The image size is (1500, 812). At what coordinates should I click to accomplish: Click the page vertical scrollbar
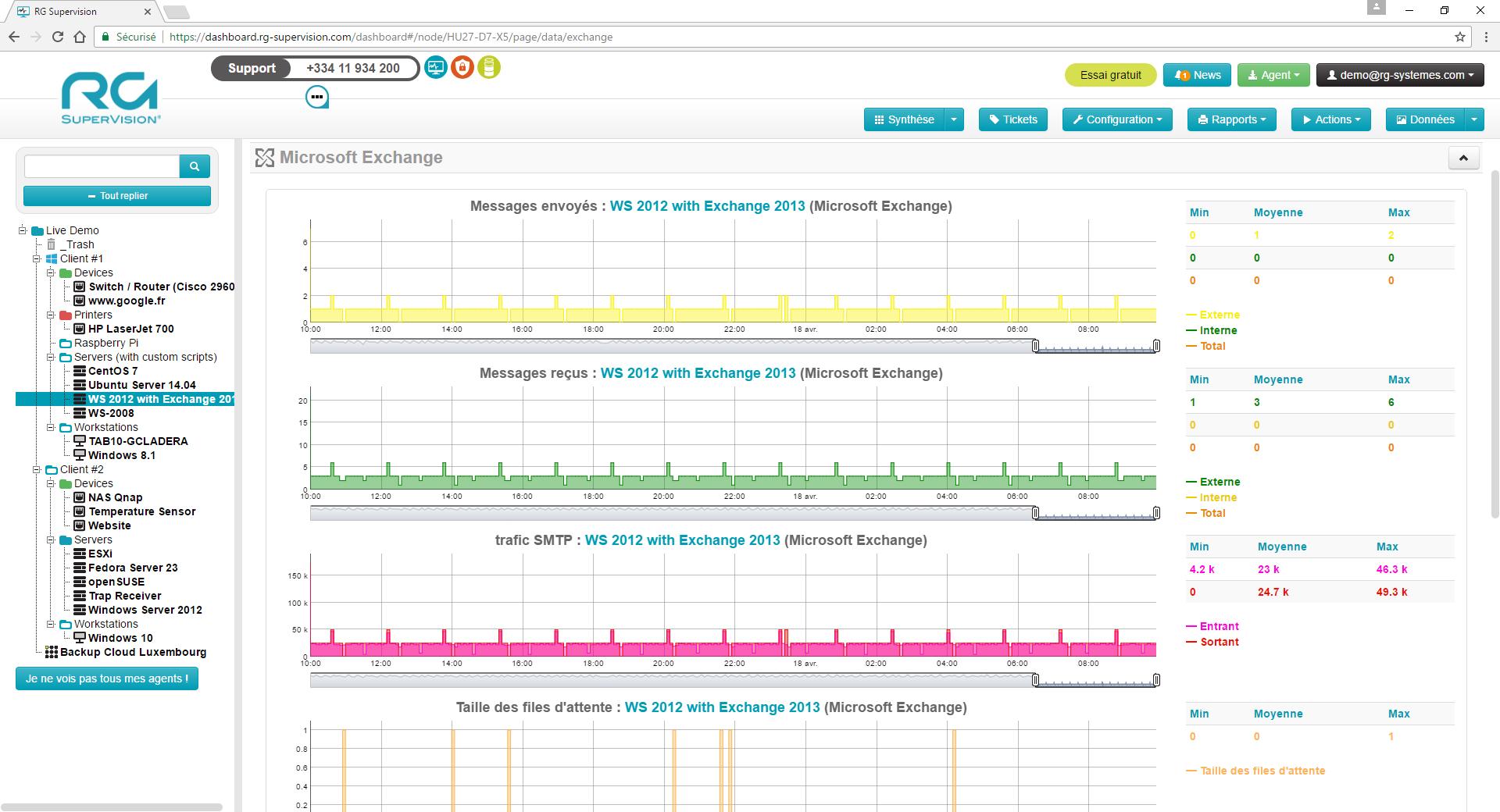click(1495, 344)
